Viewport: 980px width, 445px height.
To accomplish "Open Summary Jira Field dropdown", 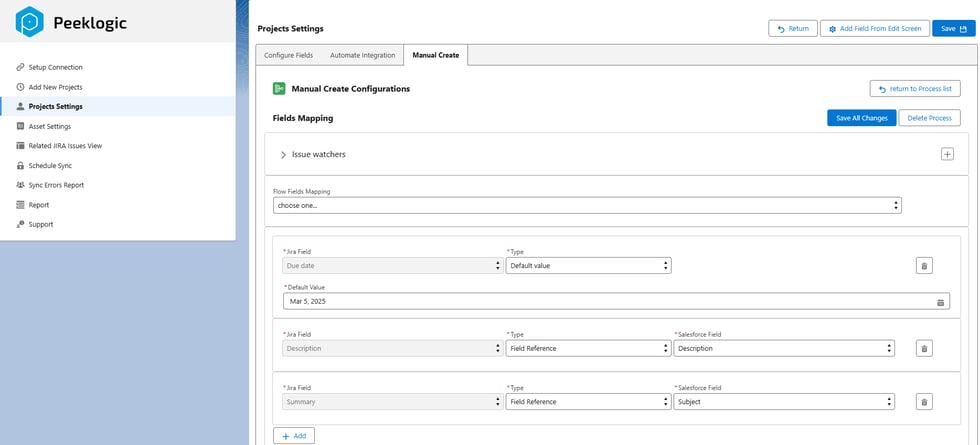I will (x=392, y=402).
